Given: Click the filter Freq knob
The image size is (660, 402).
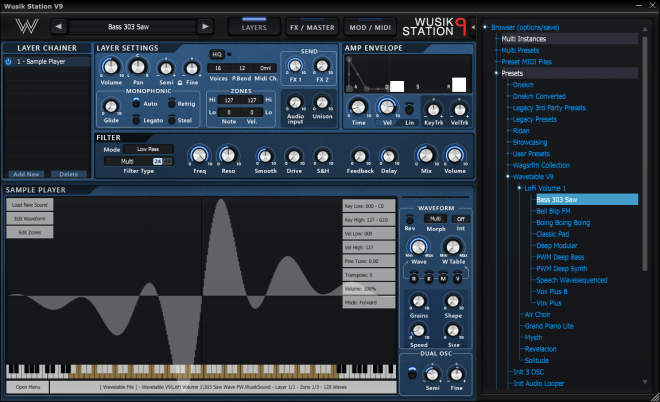Looking at the screenshot, I should pos(200,155).
